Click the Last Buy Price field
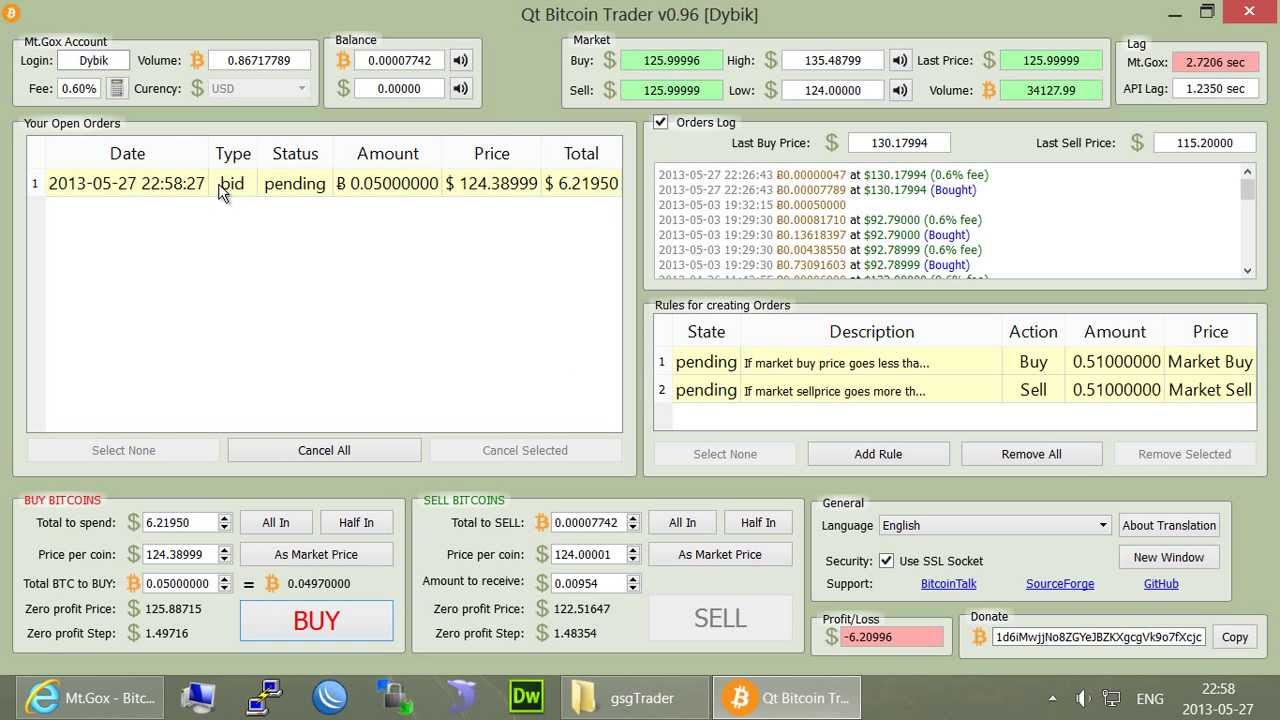Image resolution: width=1280 pixels, height=720 pixels. (x=898, y=143)
